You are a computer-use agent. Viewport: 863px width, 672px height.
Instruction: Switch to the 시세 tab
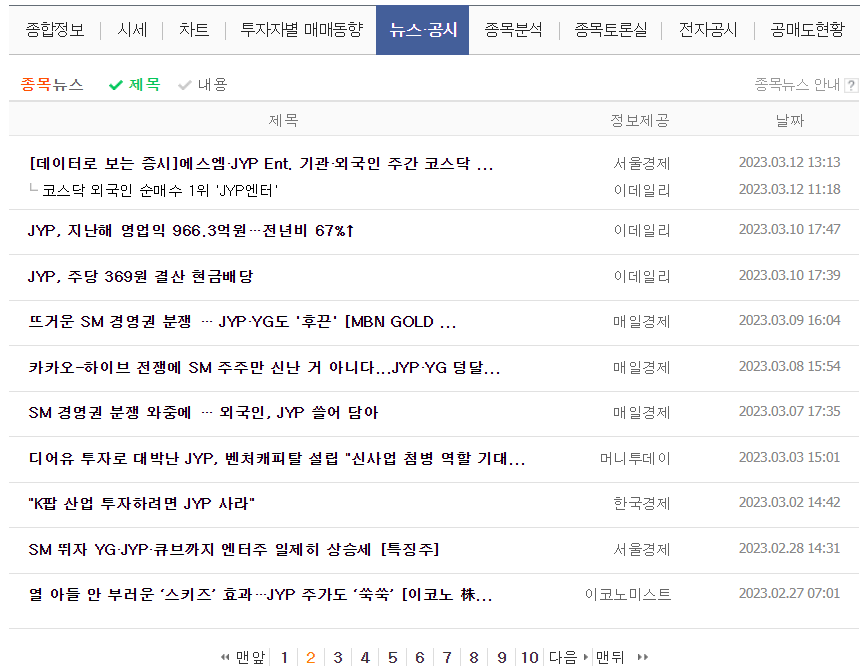132,30
